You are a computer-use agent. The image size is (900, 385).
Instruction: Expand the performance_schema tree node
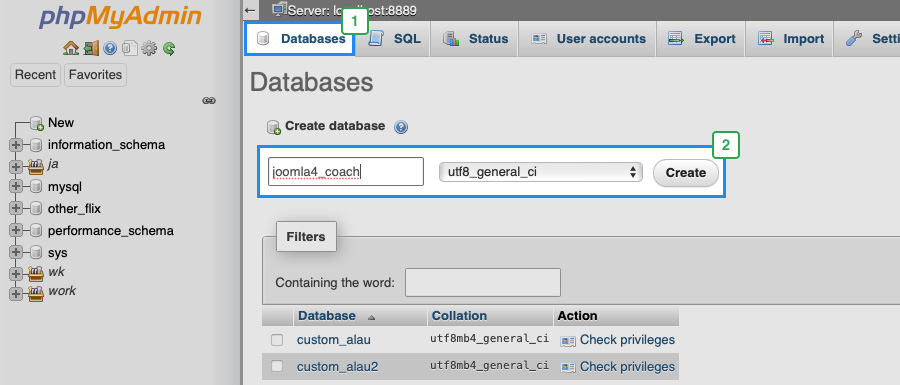[x=16, y=231]
